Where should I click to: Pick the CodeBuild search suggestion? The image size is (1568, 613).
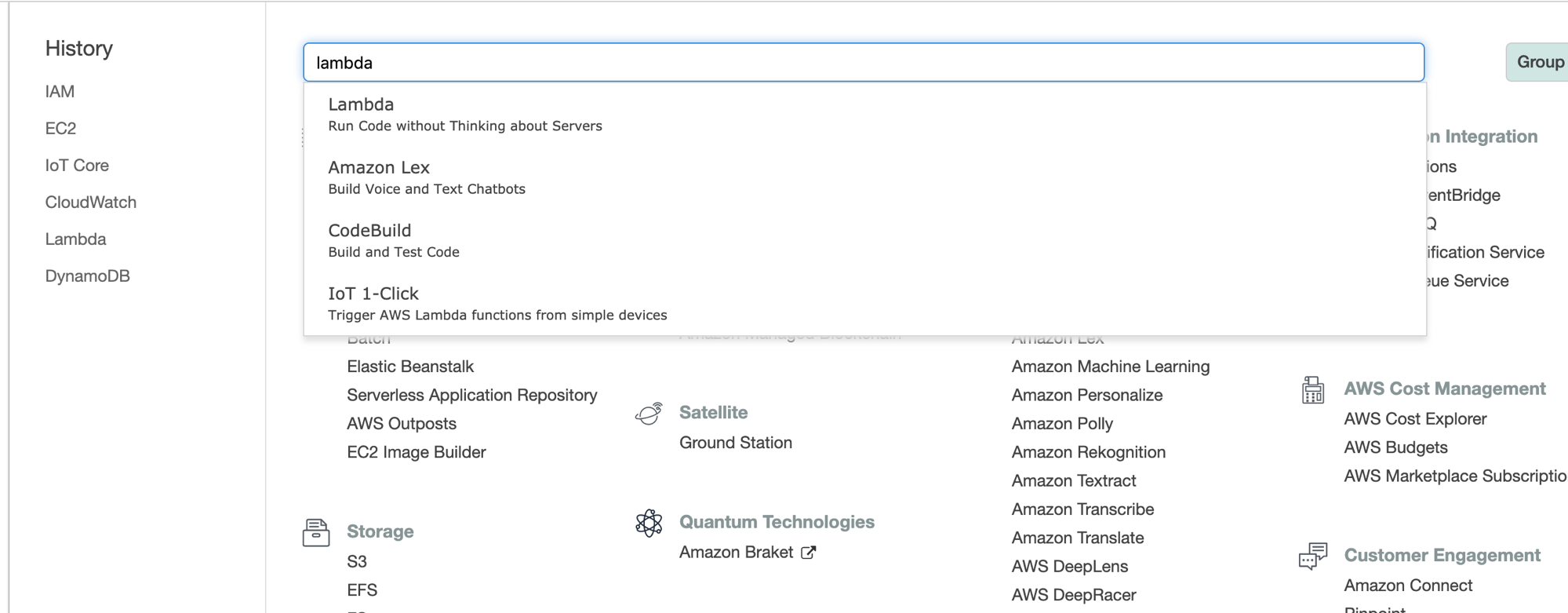pos(864,240)
